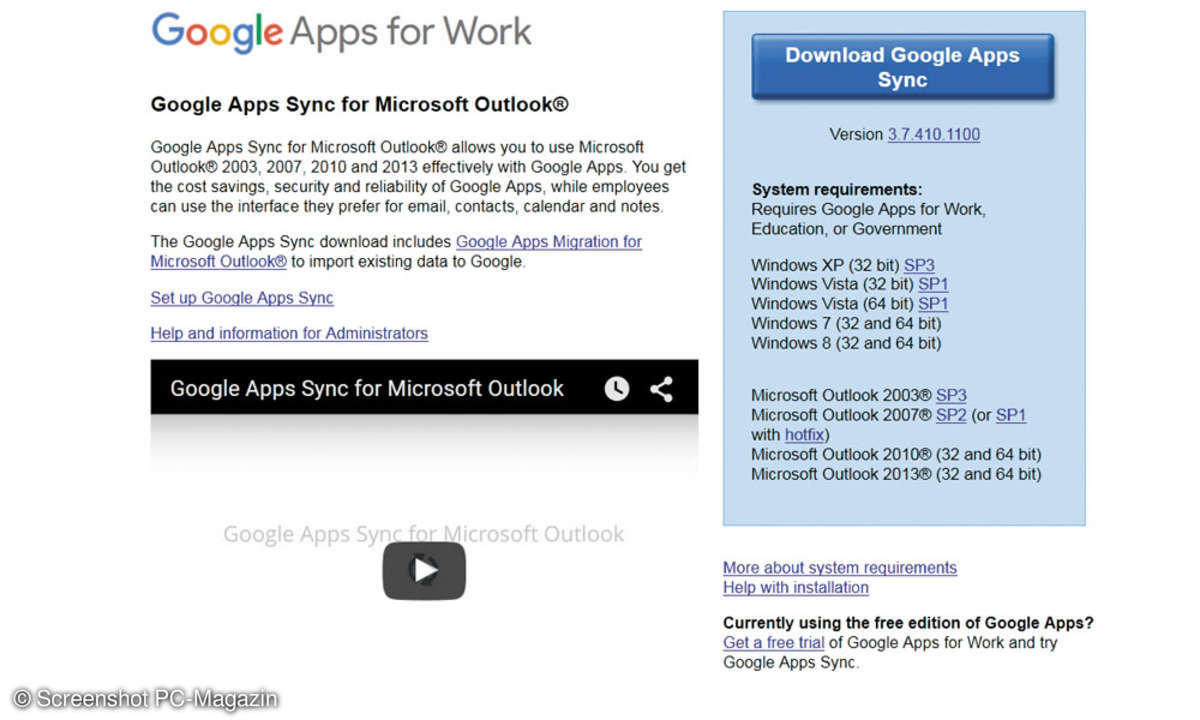The width and height of the screenshot is (1200, 720).
Task: Click Windows 7 (32 and 64 bit) text
Action: (846, 323)
